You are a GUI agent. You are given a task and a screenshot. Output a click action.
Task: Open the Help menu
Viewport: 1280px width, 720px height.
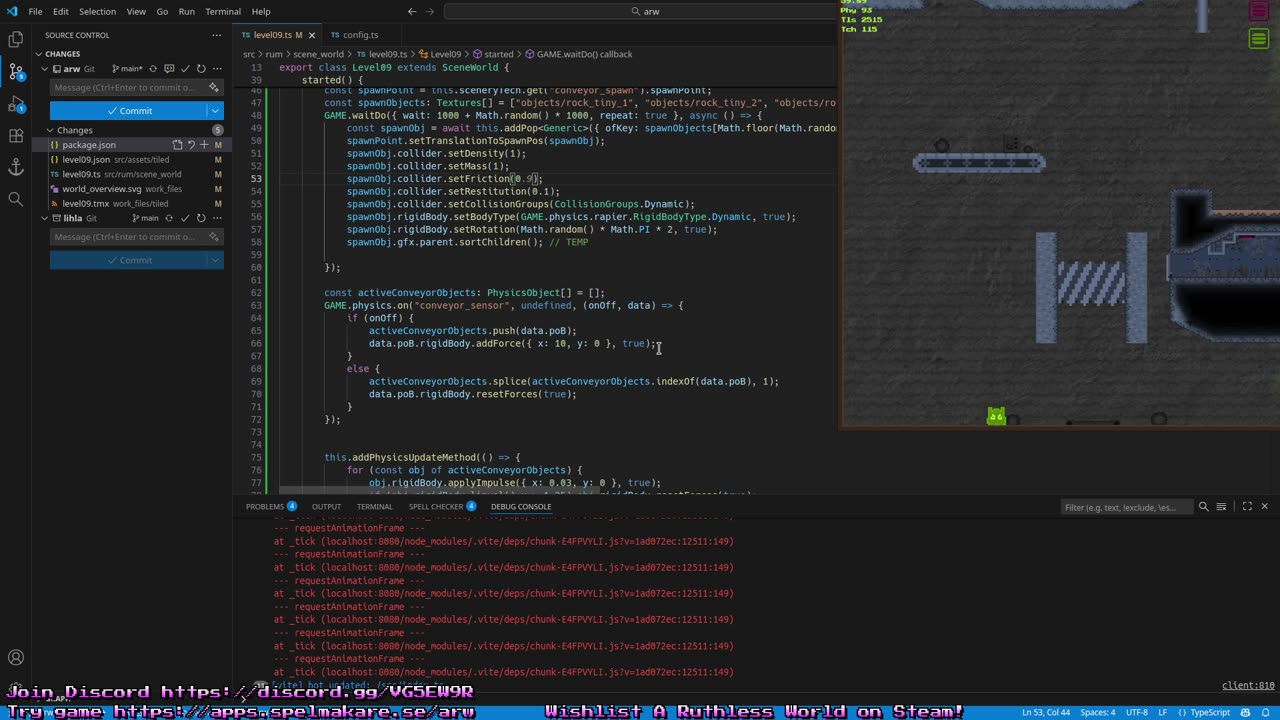click(261, 11)
